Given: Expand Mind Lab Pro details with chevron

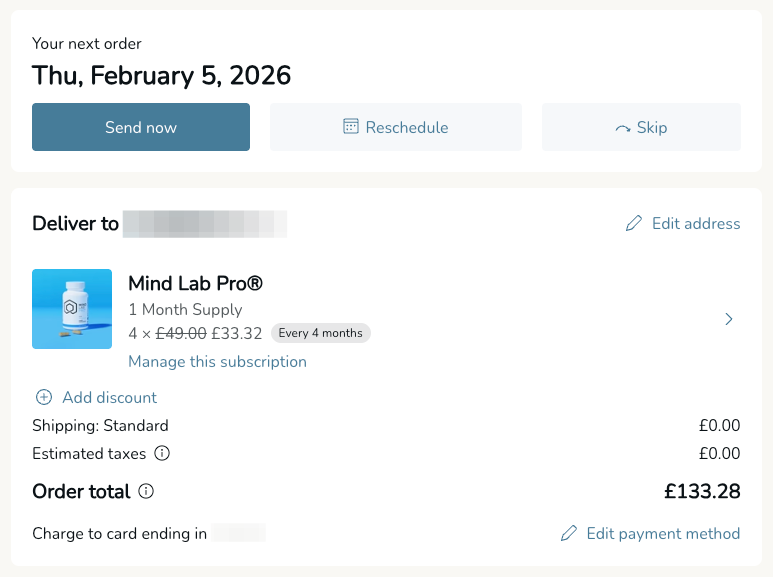Looking at the screenshot, I should tap(729, 319).
